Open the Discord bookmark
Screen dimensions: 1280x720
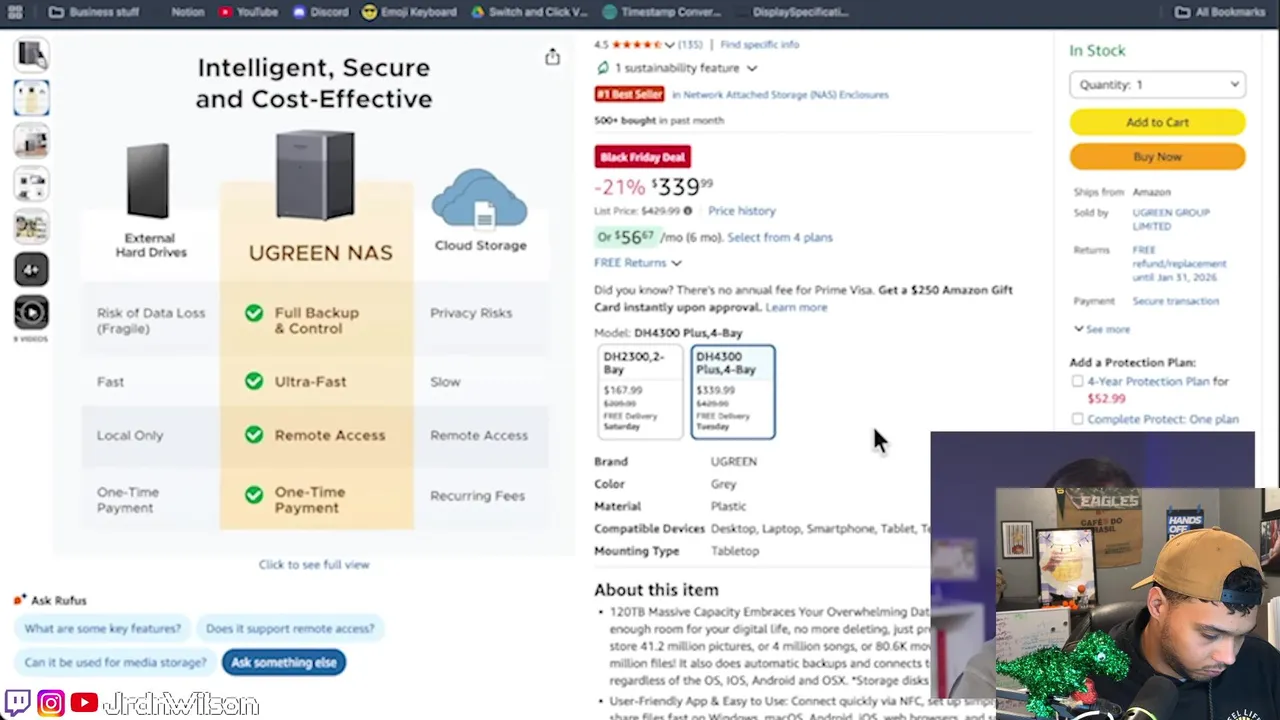point(321,12)
